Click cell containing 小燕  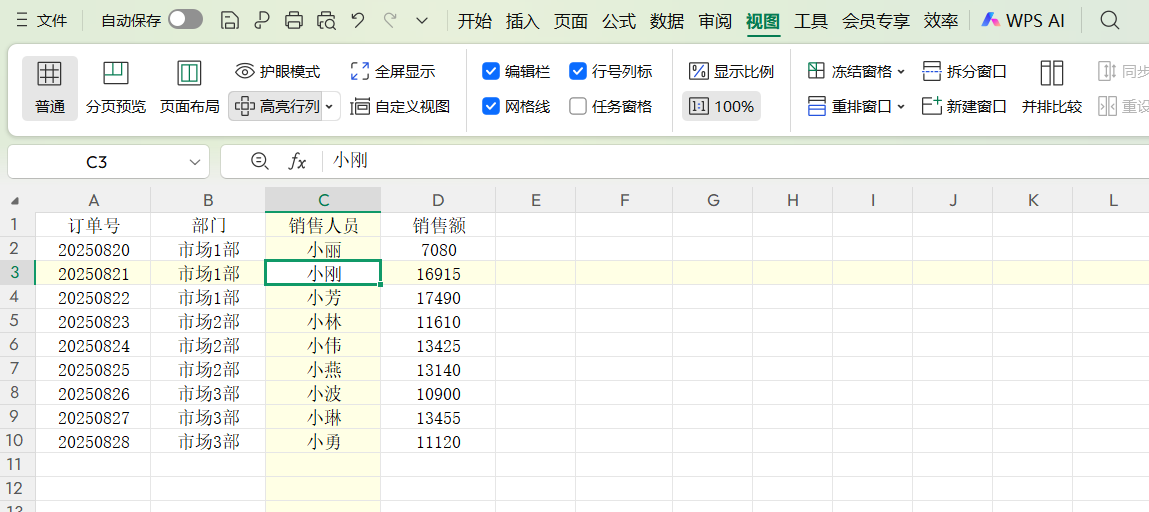(x=323, y=370)
